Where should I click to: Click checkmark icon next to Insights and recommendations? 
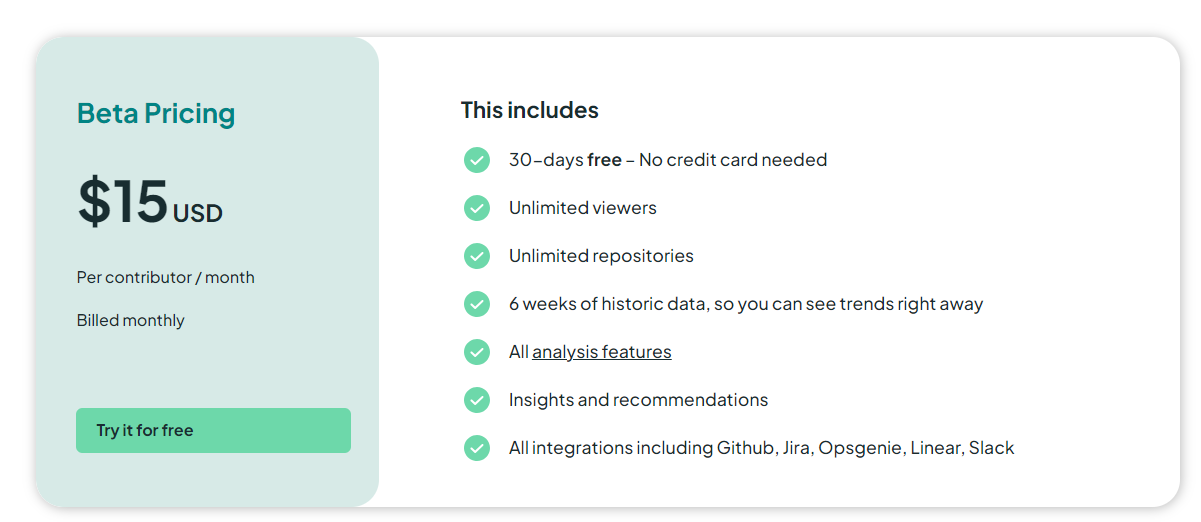(477, 400)
